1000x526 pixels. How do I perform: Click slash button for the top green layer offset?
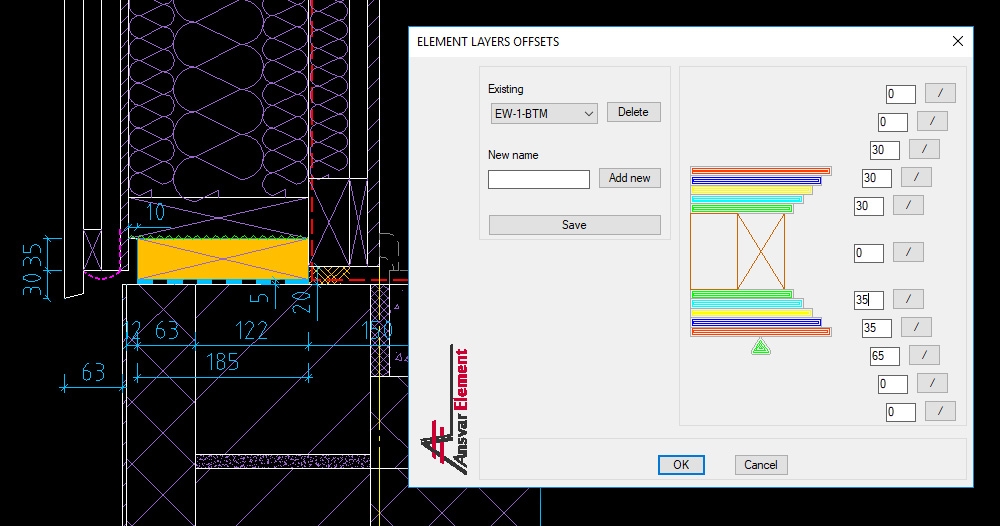[908, 205]
